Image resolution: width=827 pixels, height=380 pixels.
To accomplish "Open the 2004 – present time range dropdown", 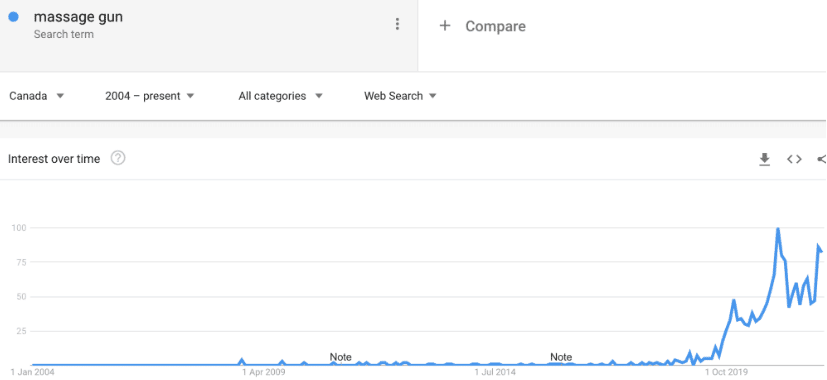I will point(150,96).
